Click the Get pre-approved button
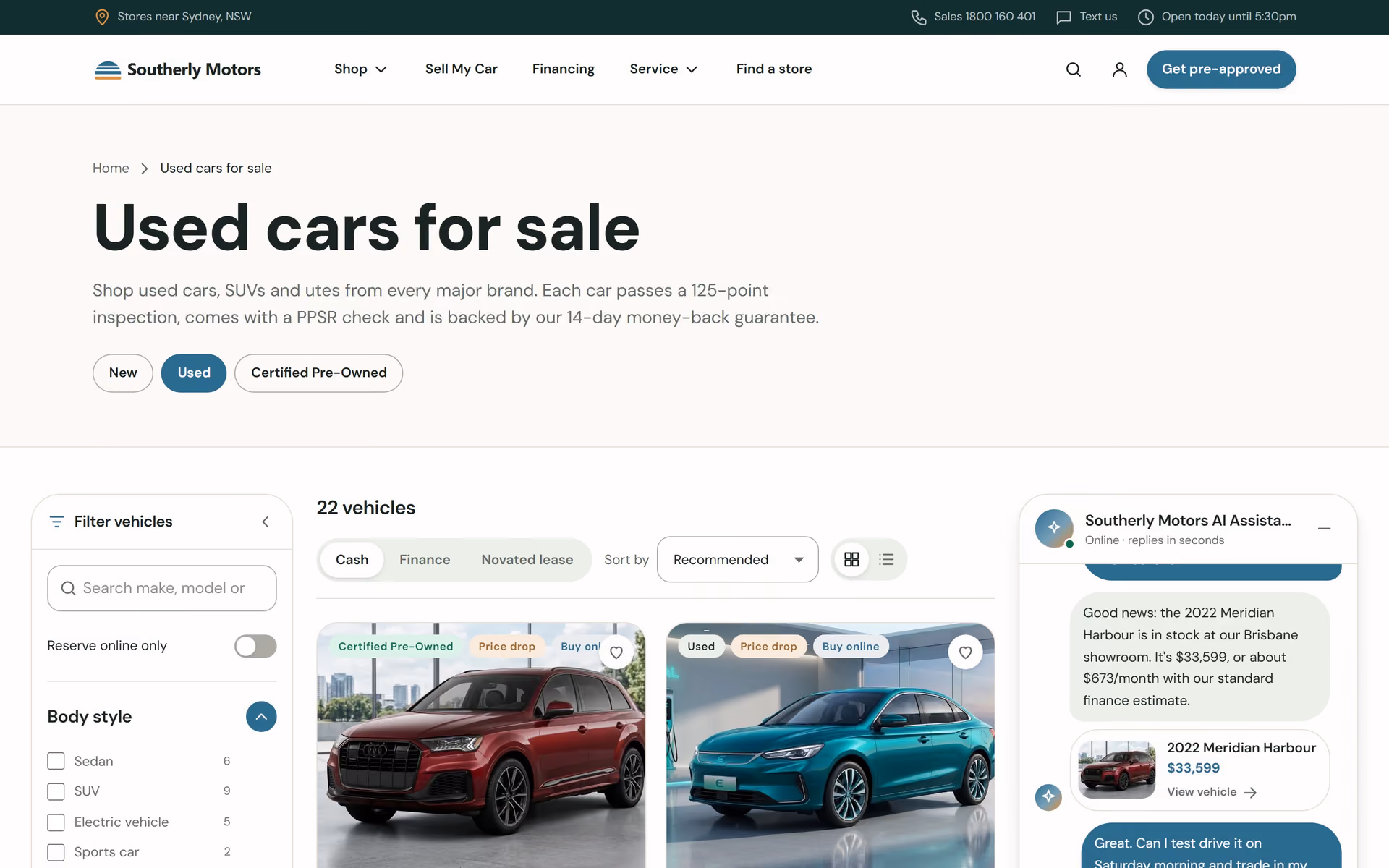The width and height of the screenshot is (1389, 868). pos(1221,69)
